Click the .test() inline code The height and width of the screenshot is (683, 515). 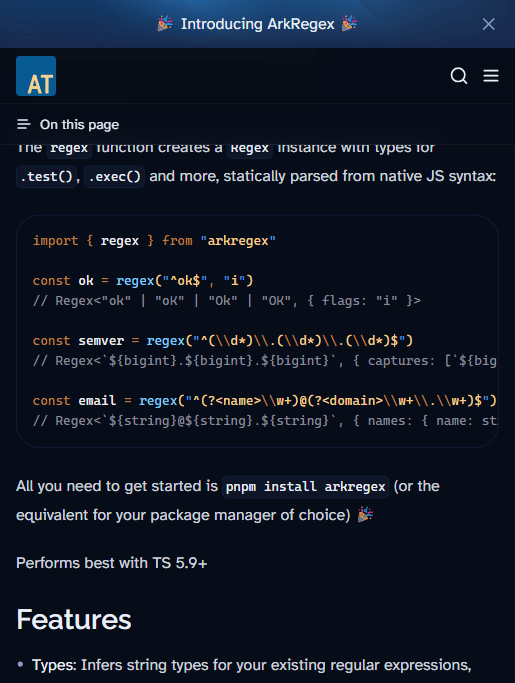(x=47, y=176)
